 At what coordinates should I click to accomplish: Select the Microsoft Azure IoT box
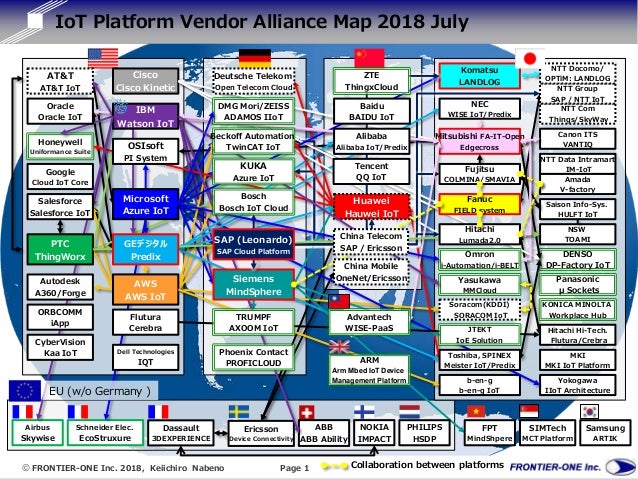(x=146, y=204)
